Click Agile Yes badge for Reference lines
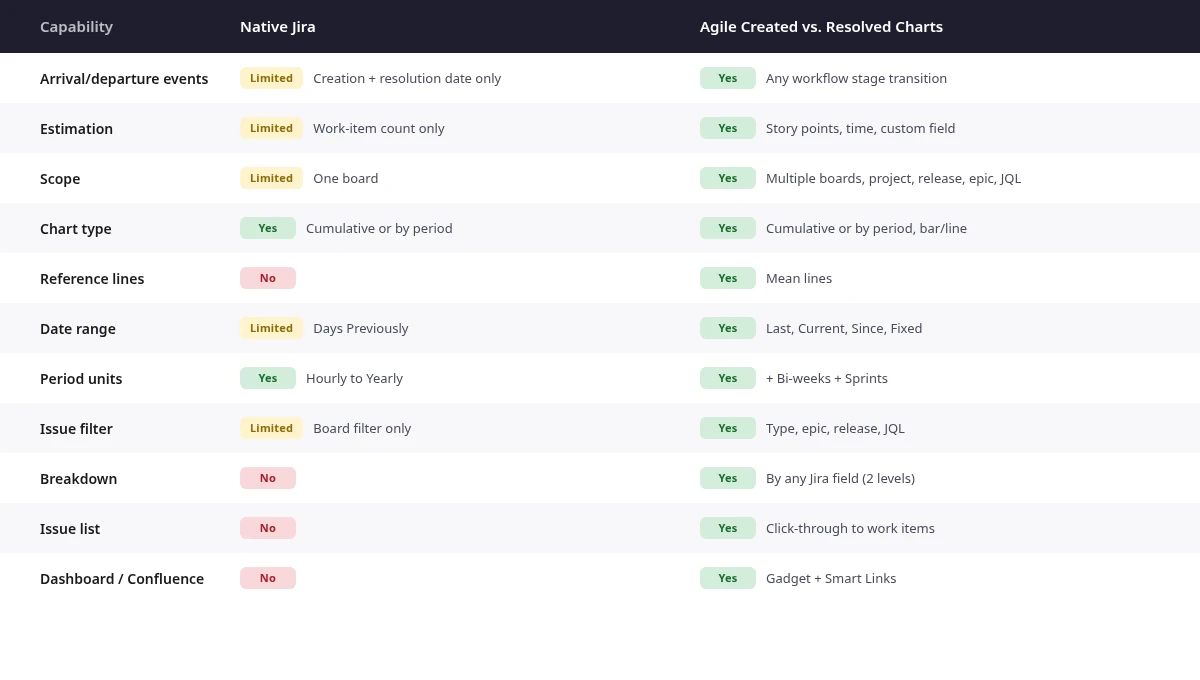The height and width of the screenshot is (680, 1200). pyautogui.click(x=728, y=278)
